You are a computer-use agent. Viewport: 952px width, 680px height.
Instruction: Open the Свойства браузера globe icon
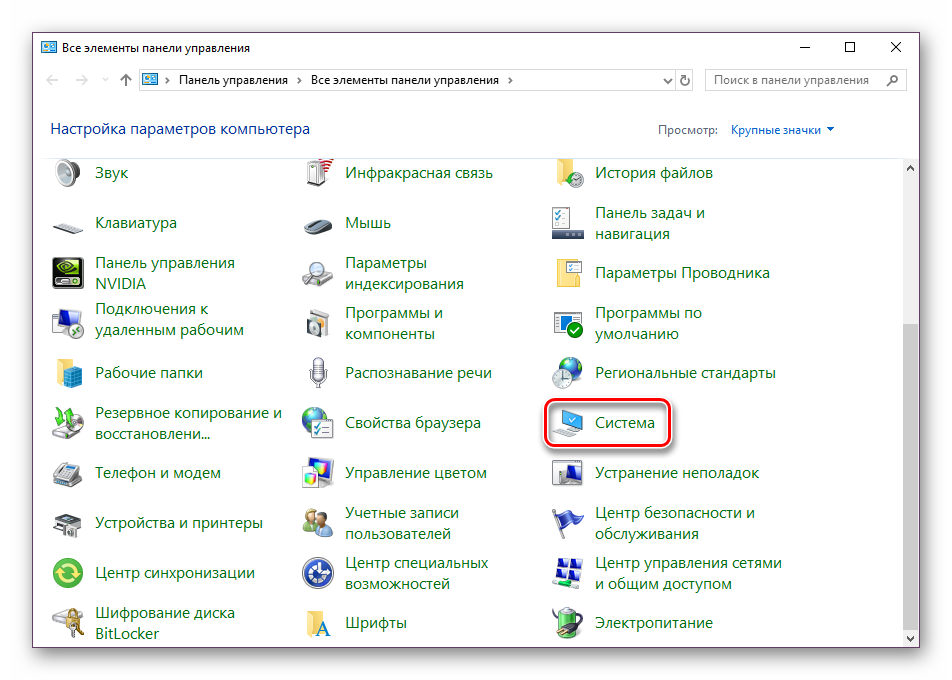318,423
